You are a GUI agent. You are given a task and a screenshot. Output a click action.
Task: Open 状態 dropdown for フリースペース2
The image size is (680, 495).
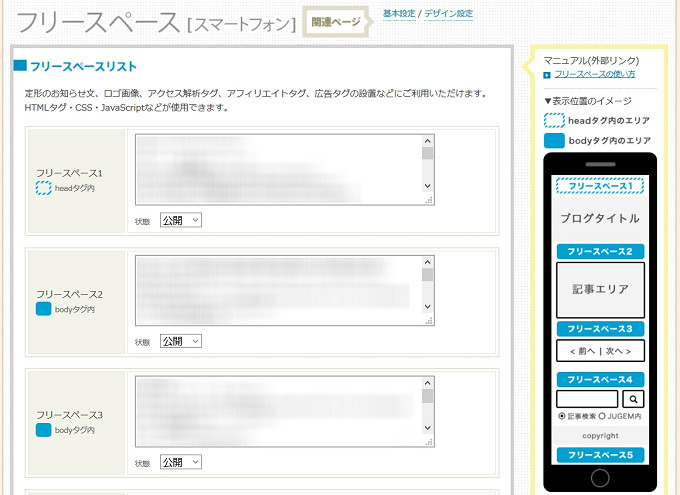[180, 341]
